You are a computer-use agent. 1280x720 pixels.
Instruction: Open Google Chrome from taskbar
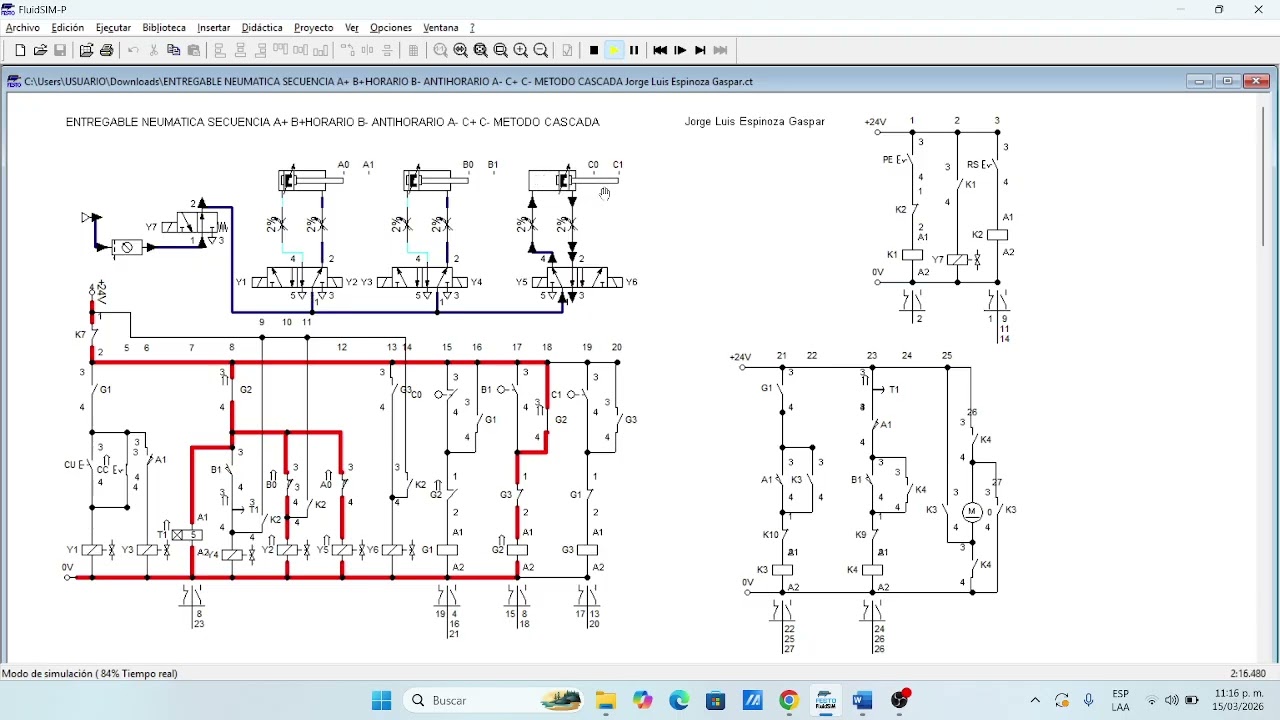(789, 701)
